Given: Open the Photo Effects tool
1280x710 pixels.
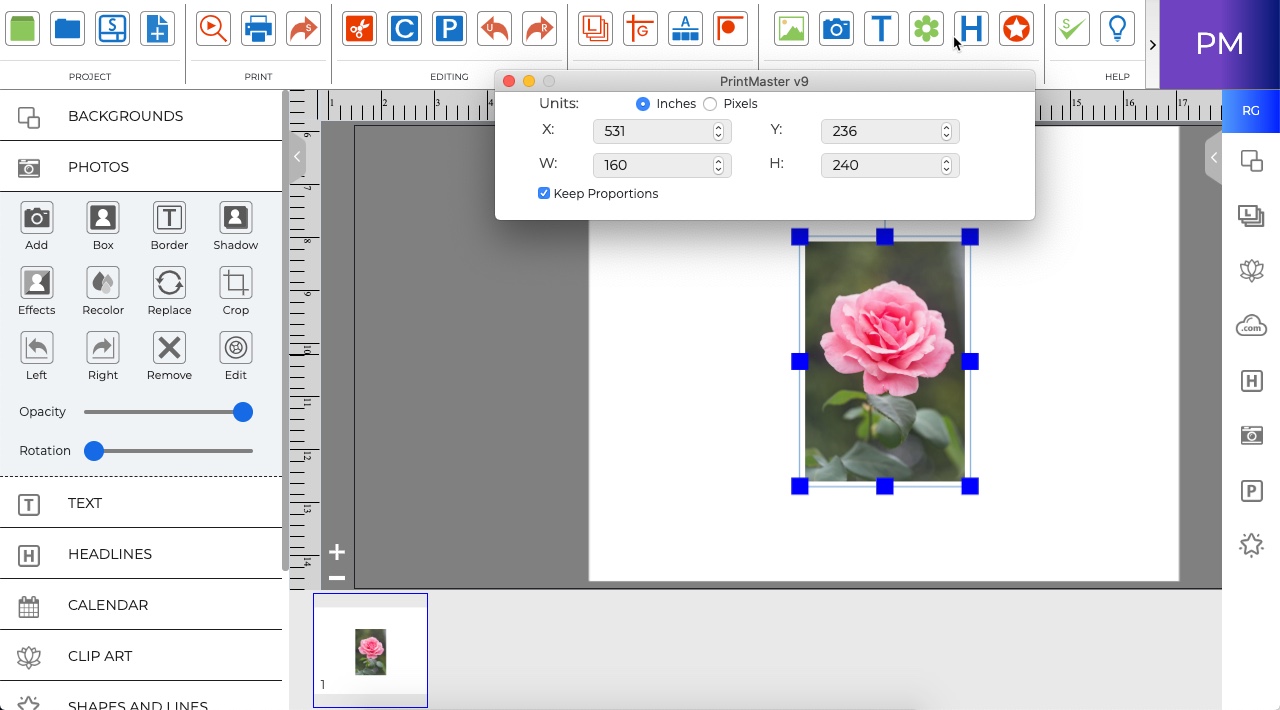Looking at the screenshot, I should [x=36, y=290].
